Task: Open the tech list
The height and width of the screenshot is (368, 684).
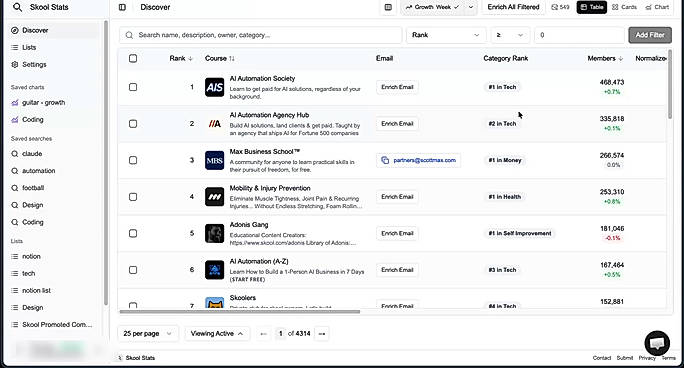Action: pos(28,273)
